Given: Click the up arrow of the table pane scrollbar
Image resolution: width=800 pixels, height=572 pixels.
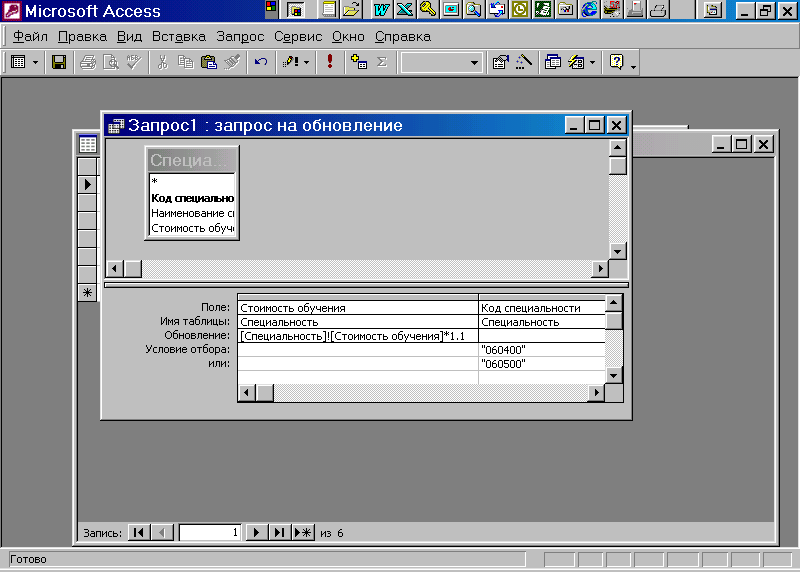Looking at the screenshot, I should (618, 148).
